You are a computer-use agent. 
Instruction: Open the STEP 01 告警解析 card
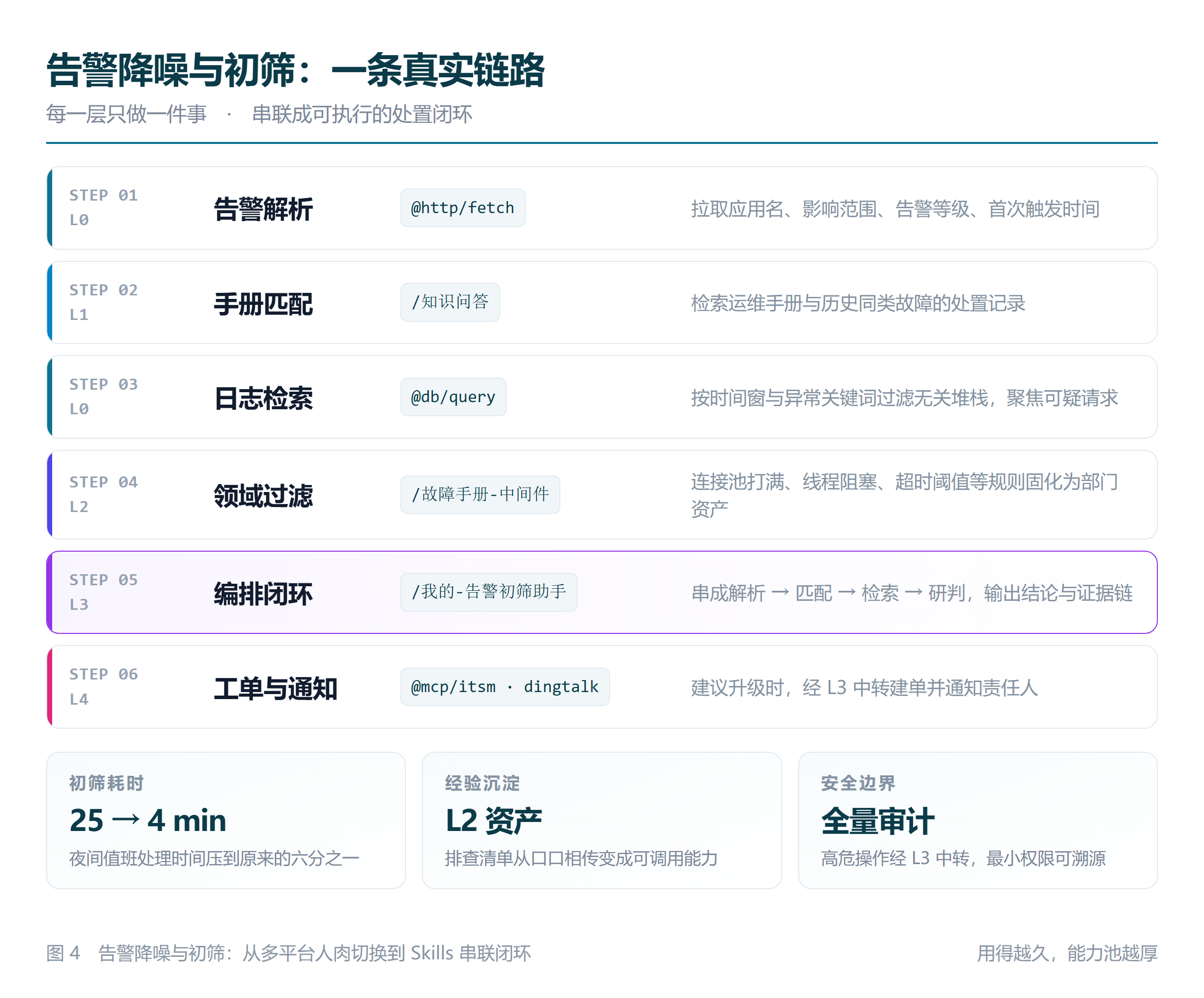pos(601,208)
